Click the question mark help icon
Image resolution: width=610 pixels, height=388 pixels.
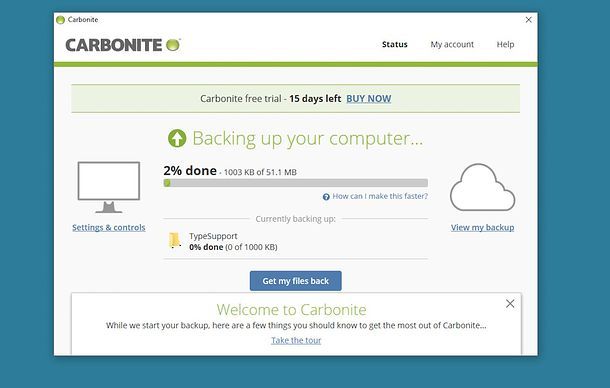(326, 197)
